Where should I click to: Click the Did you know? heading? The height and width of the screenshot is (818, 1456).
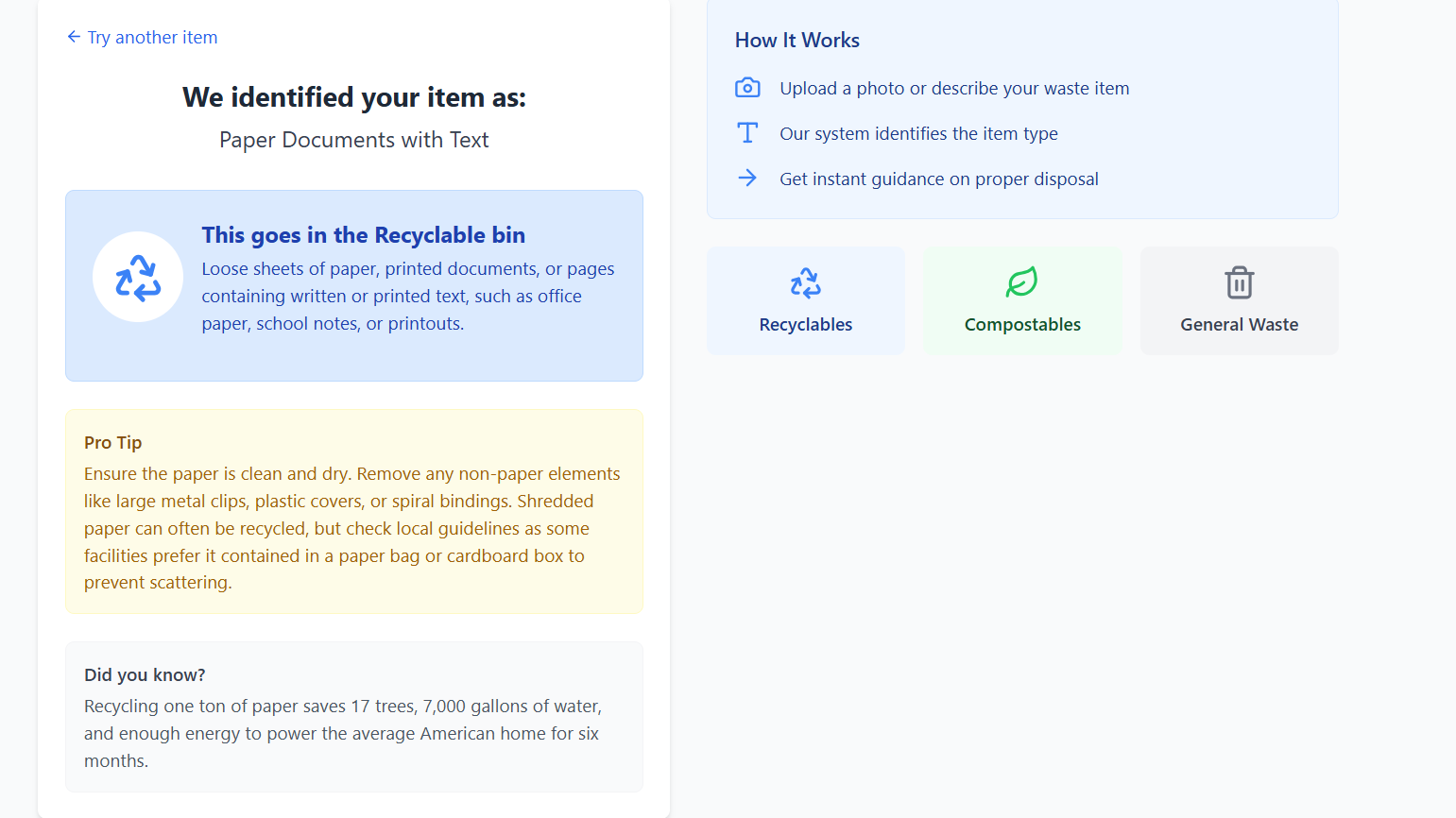click(x=145, y=674)
